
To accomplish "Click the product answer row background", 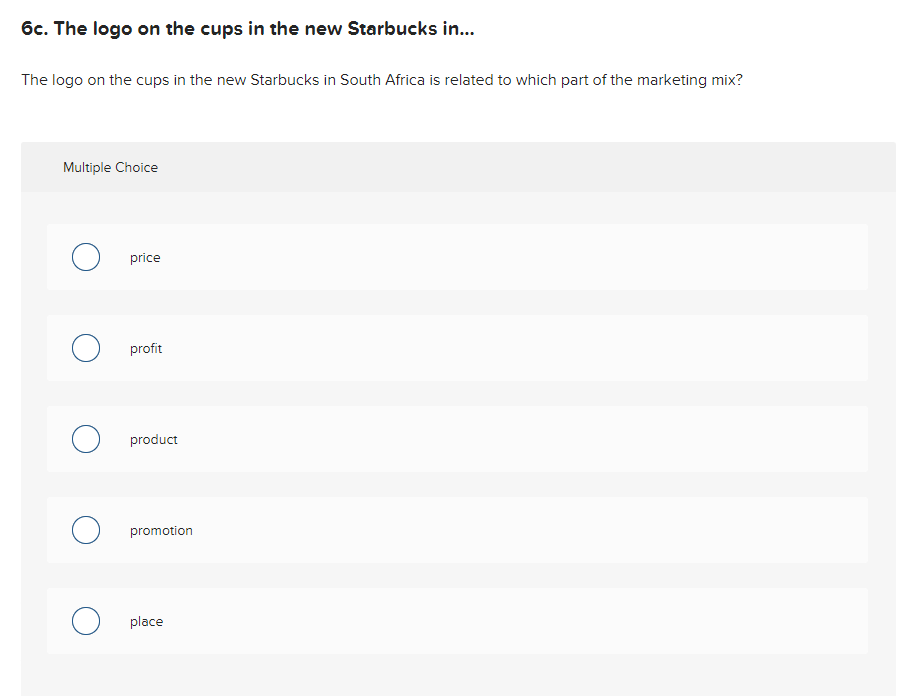I will coord(500,439).
